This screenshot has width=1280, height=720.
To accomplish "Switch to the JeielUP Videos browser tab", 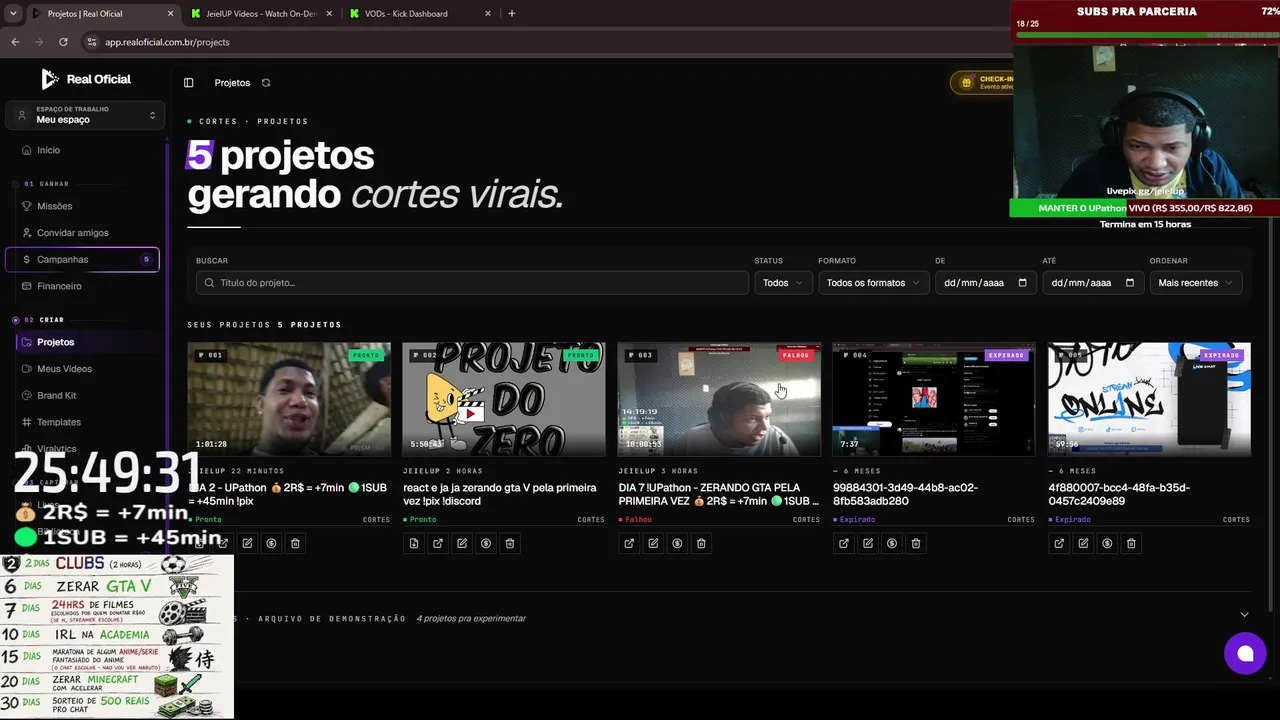I will tap(260, 14).
